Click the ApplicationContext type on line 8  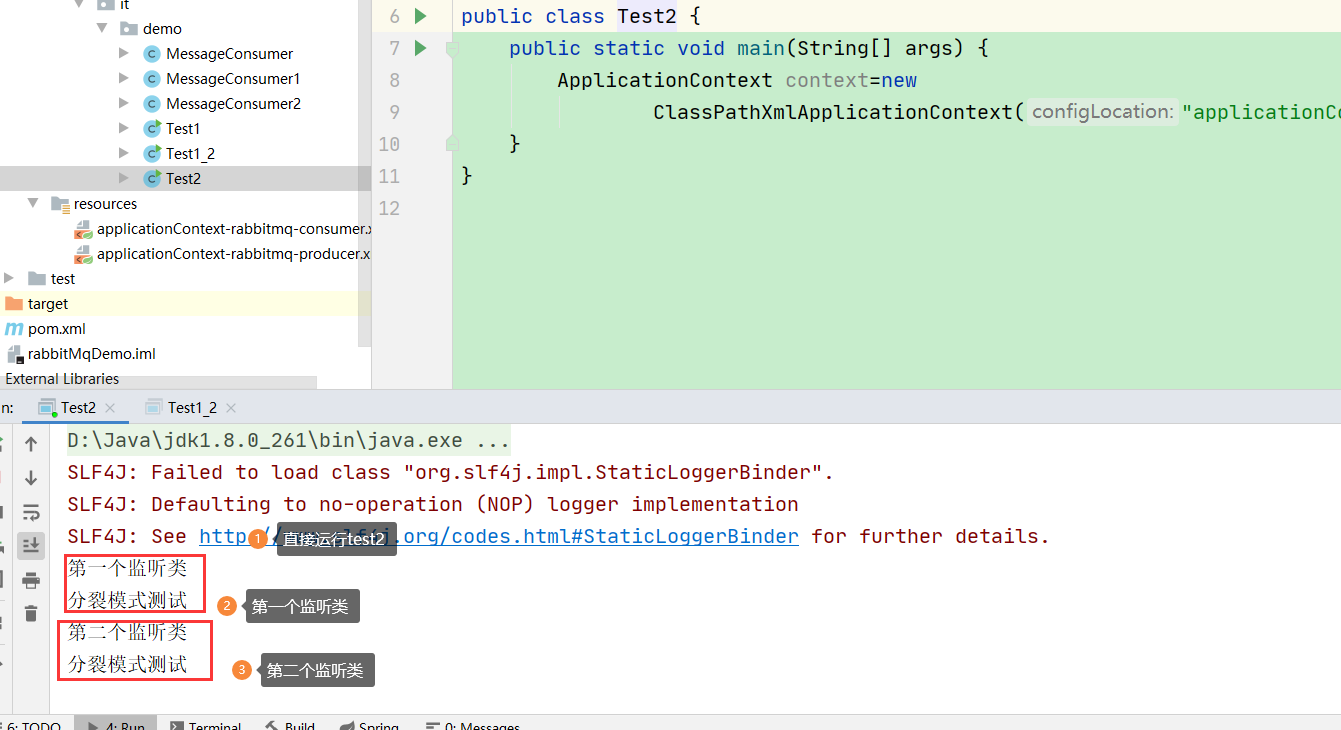pos(665,80)
